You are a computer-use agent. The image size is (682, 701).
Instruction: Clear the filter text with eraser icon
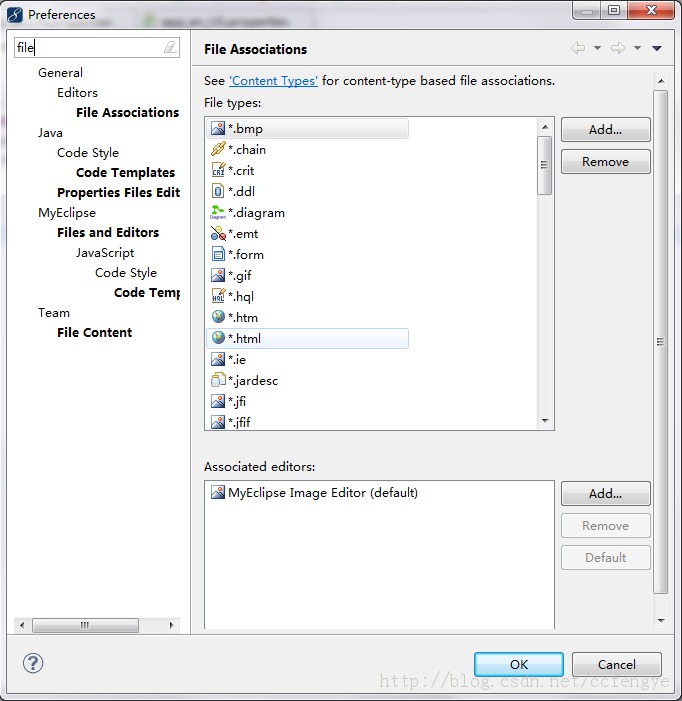point(170,48)
